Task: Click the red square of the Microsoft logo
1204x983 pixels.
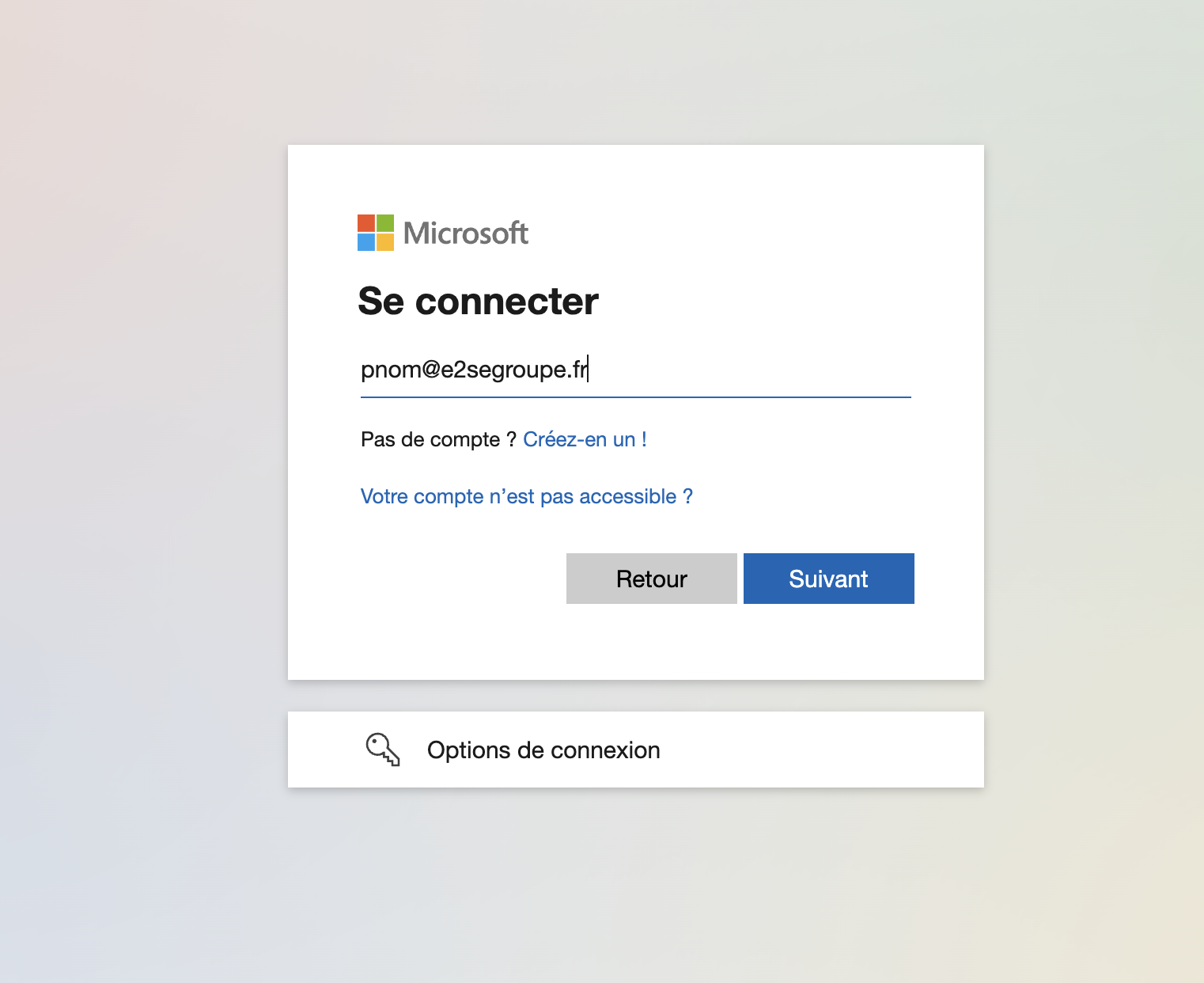Action: (366, 223)
